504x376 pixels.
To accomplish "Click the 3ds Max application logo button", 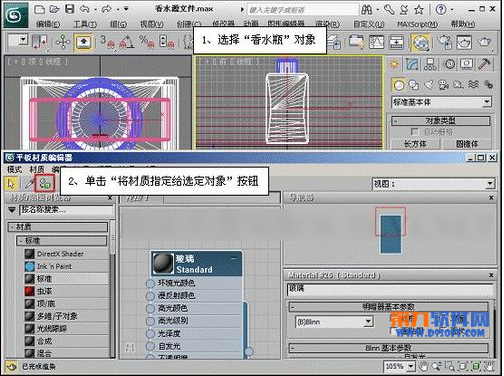I will (x=16, y=15).
